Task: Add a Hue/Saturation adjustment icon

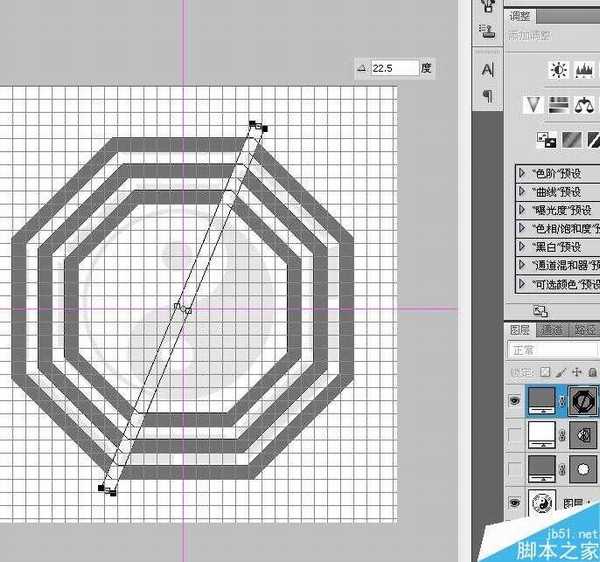Action: (558, 105)
